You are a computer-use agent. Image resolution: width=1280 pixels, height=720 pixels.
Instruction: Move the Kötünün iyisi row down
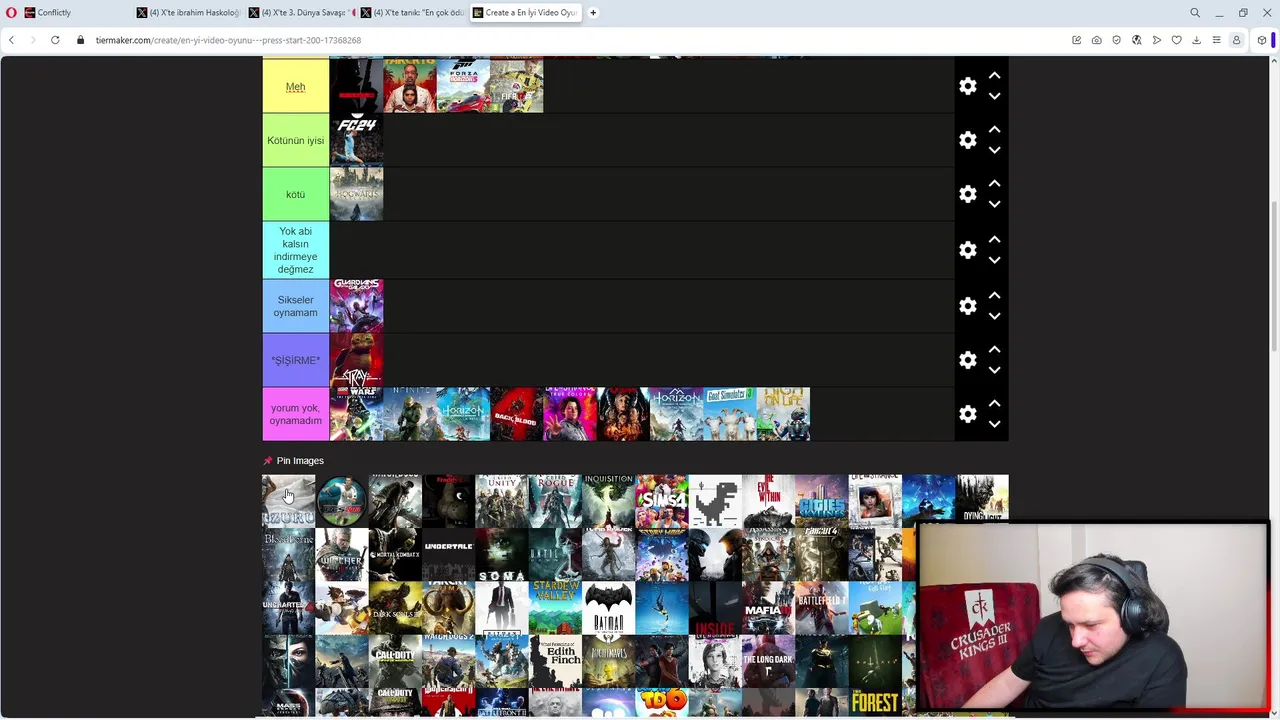point(994,150)
